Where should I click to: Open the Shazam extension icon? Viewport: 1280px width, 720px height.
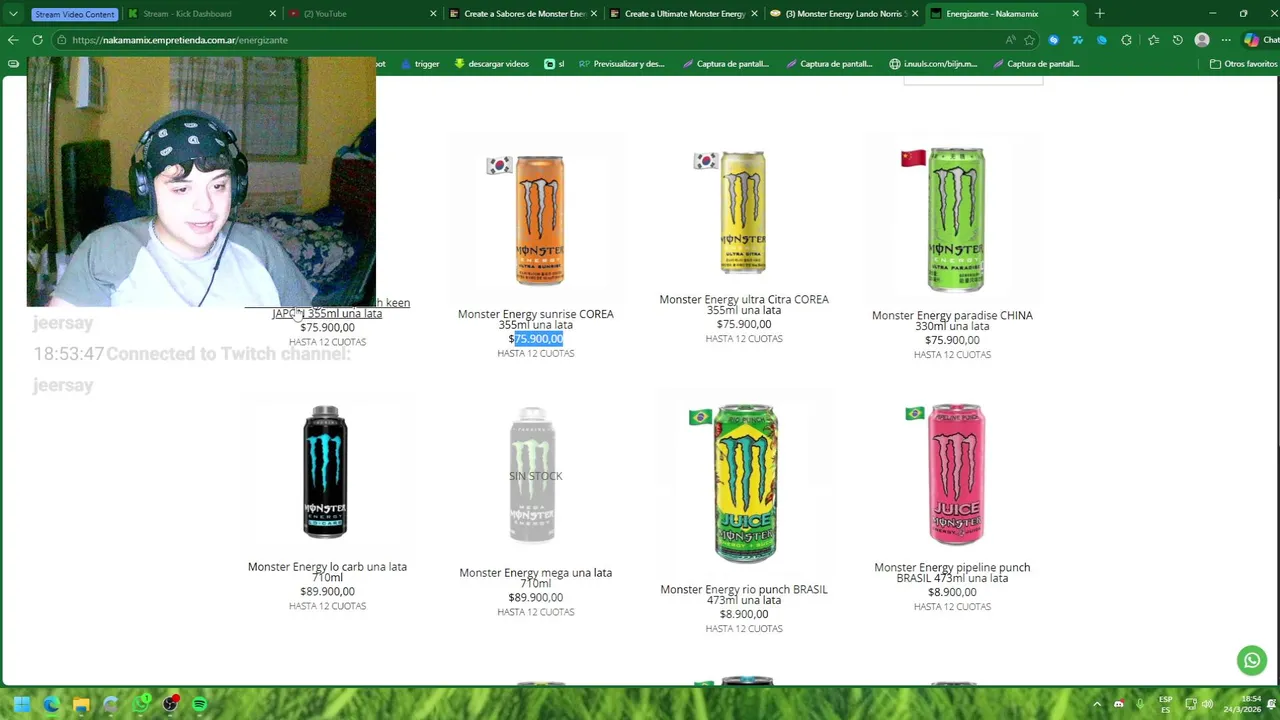click(x=1053, y=40)
